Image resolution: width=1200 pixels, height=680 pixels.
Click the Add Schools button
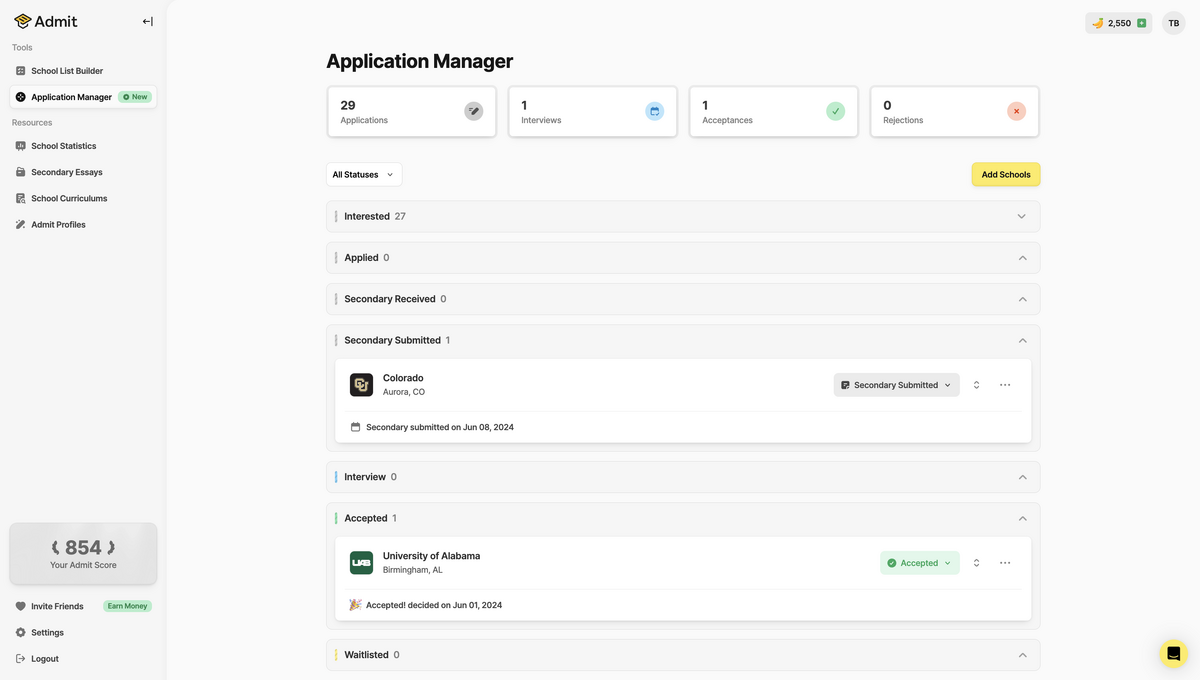pos(1005,175)
